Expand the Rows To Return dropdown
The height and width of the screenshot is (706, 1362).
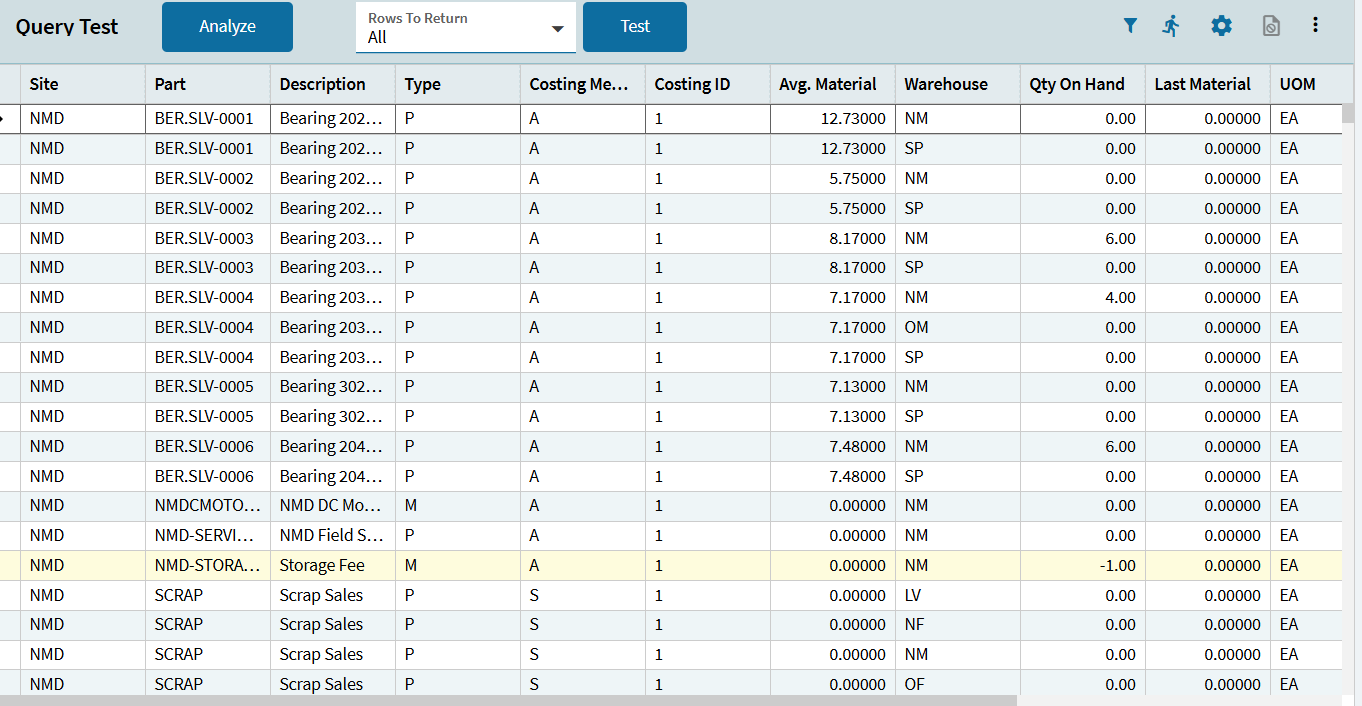(557, 29)
